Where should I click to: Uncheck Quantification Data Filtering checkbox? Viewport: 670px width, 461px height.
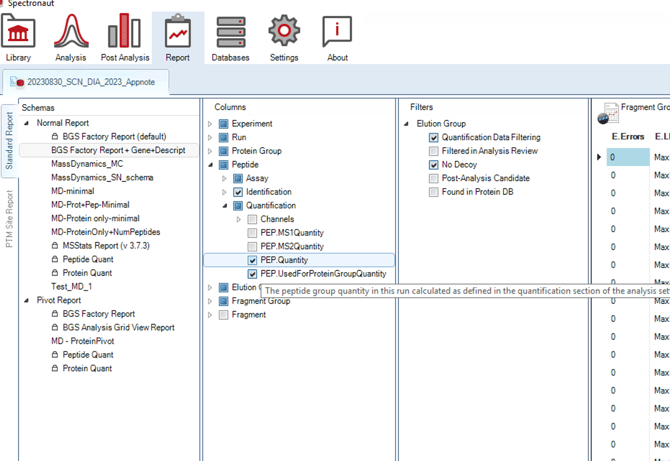coord(434,138)
